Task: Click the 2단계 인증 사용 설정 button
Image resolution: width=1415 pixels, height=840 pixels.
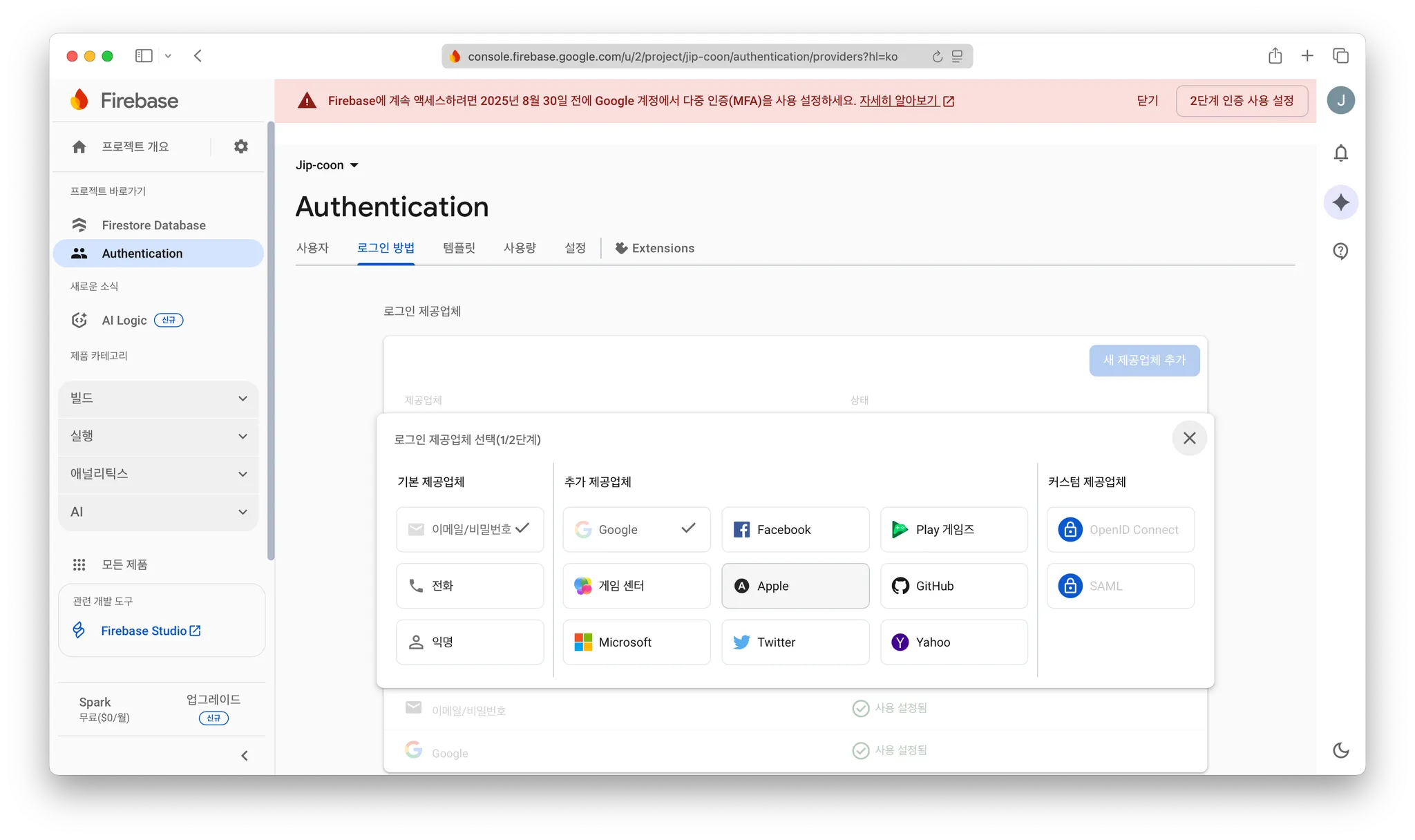Action: (x=1241, y=101)
